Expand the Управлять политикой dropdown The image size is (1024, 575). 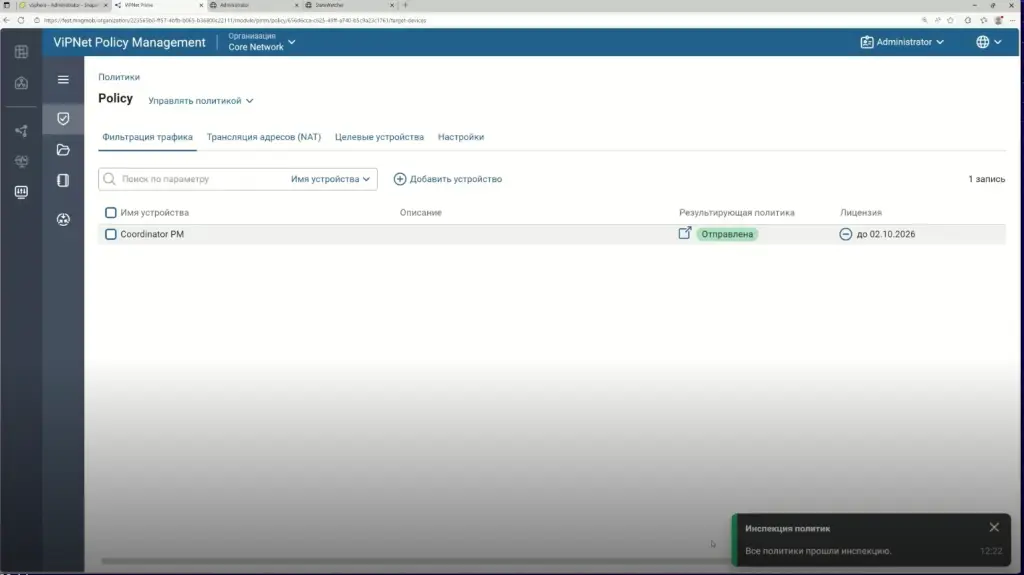tap(200, 101)
